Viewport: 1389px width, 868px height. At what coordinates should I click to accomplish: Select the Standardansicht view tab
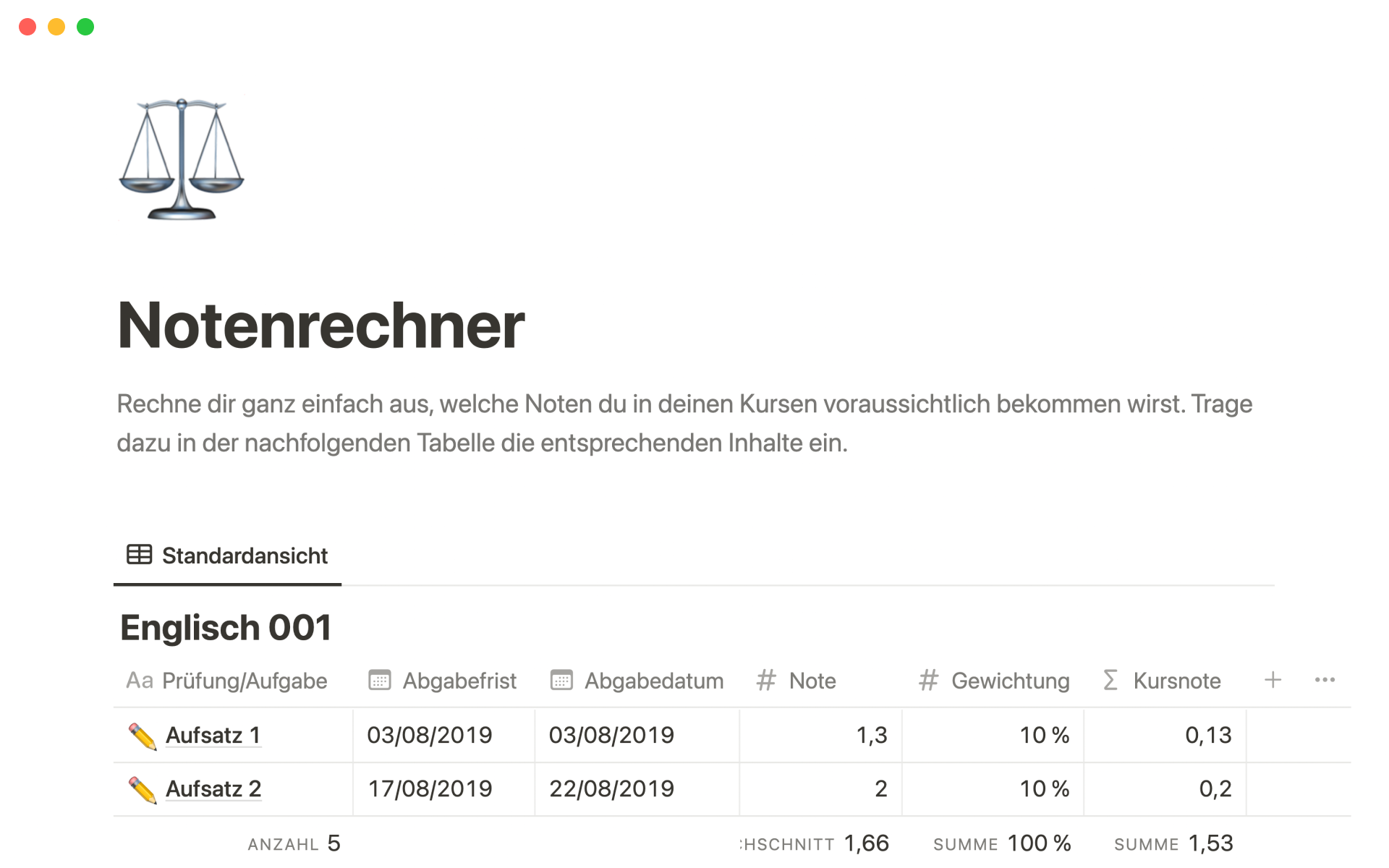point(228,556)
